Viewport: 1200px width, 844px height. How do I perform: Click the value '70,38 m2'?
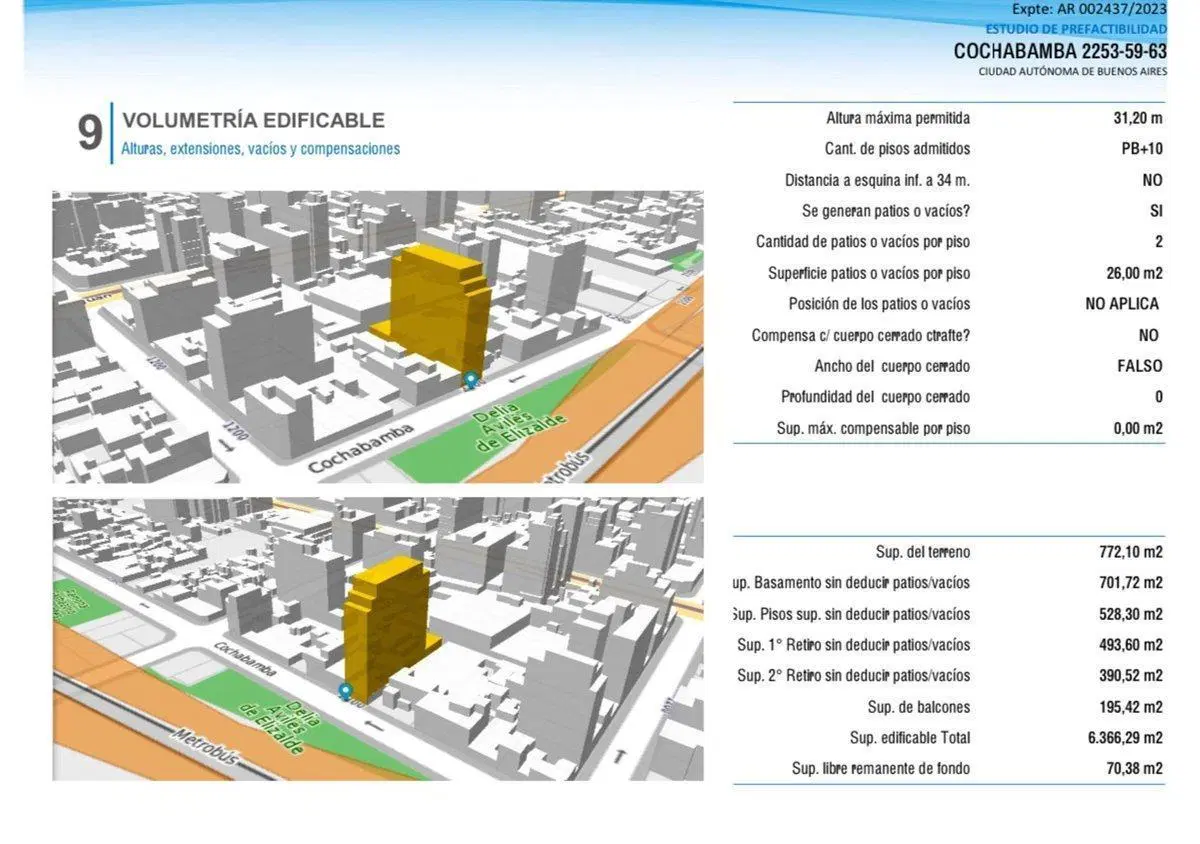click(1135, 769)
